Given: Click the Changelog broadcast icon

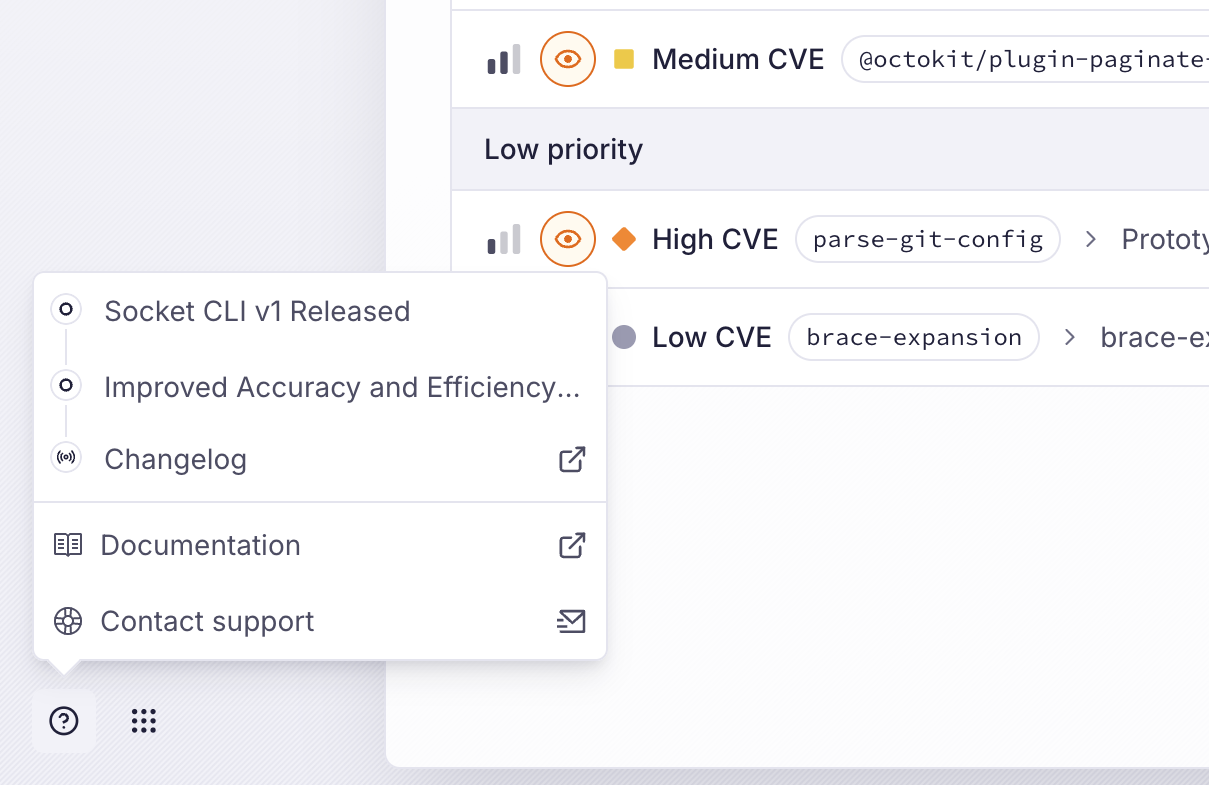Looking at the screenshot, I should click(65, 458).
